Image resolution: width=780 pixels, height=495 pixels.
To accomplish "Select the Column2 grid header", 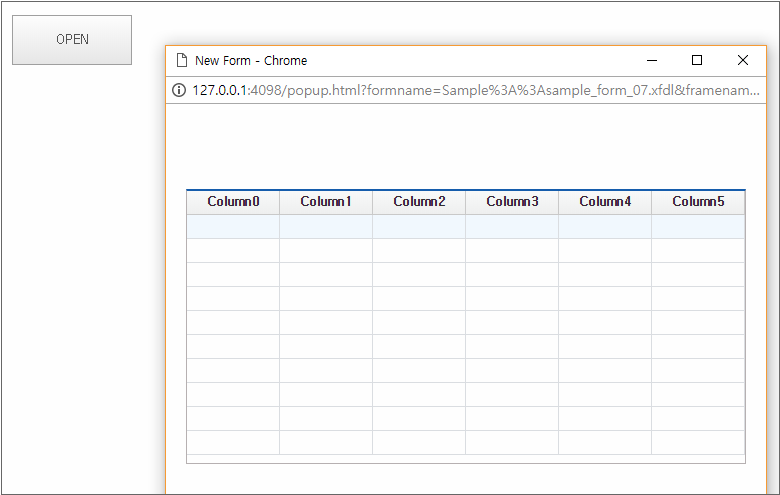I will point(419,202).
